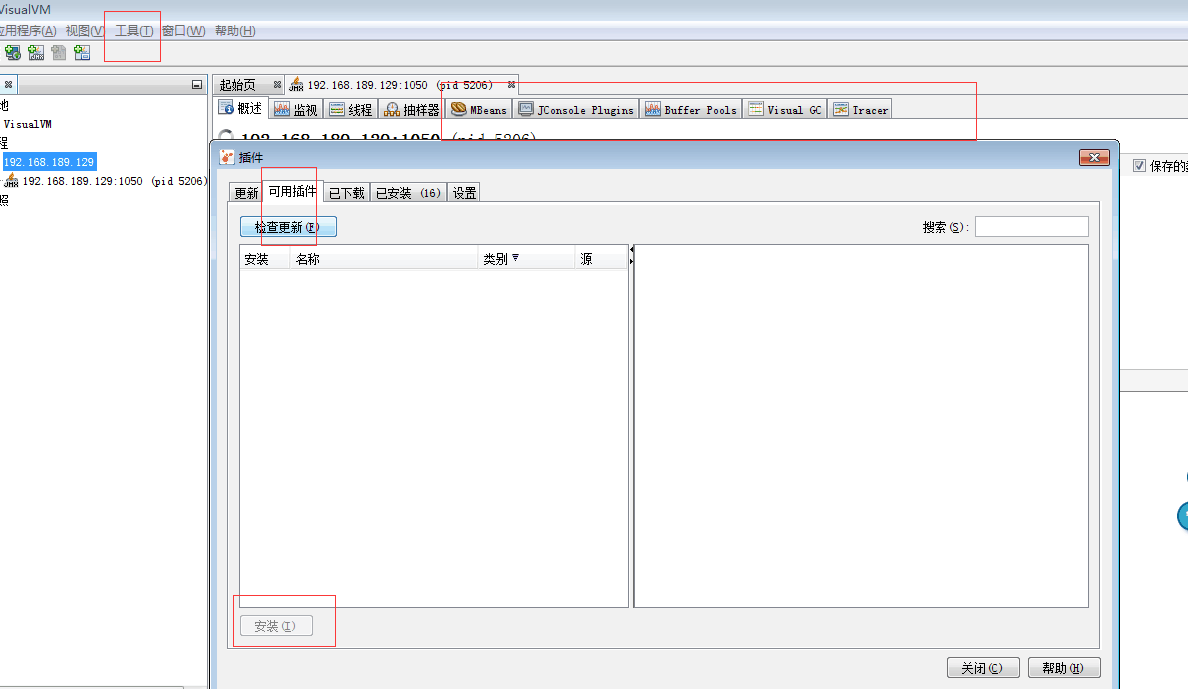Focus the 搜索(S) search field
The image size is (1188, 689).
click(x=1032, y=227)
